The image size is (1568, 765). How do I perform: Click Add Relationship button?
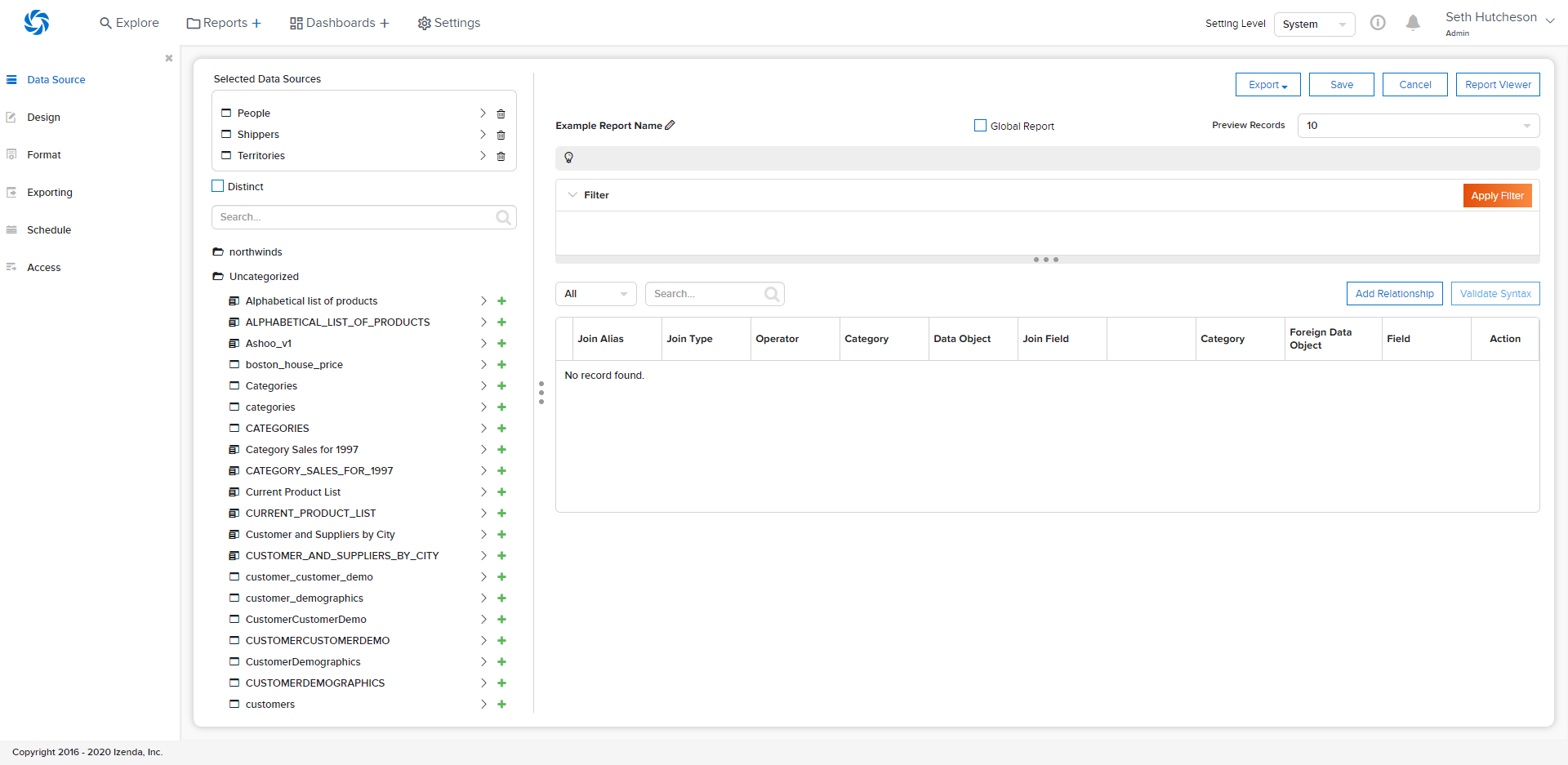coord(1394,294)
